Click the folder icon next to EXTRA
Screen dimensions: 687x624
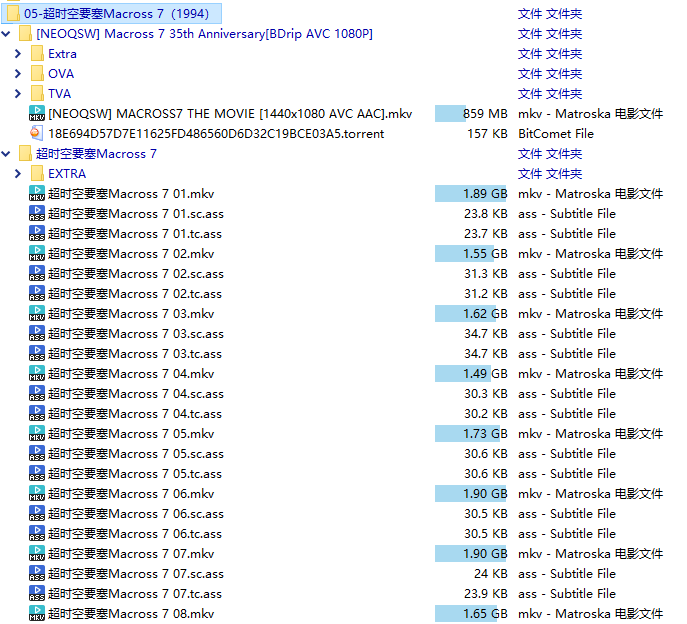(x=37, y=174)
